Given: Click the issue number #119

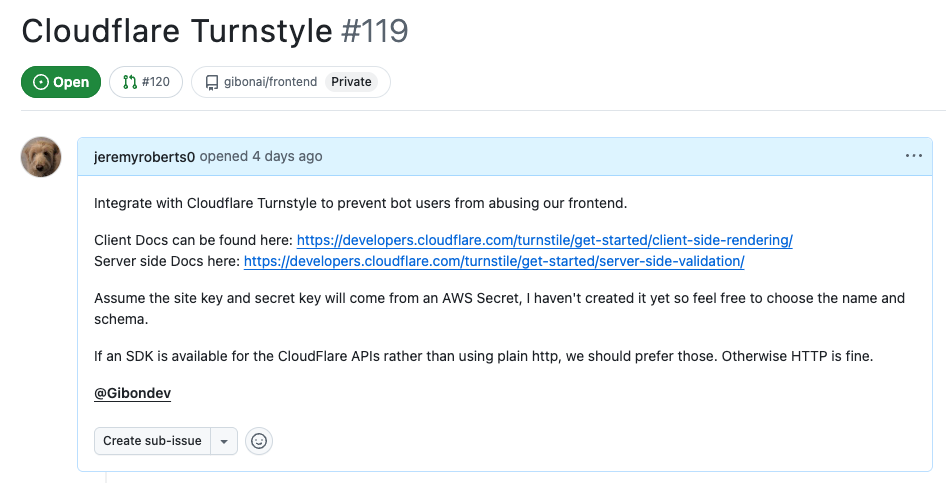Looking at the screenshot, I should click(x=375, y=31).
